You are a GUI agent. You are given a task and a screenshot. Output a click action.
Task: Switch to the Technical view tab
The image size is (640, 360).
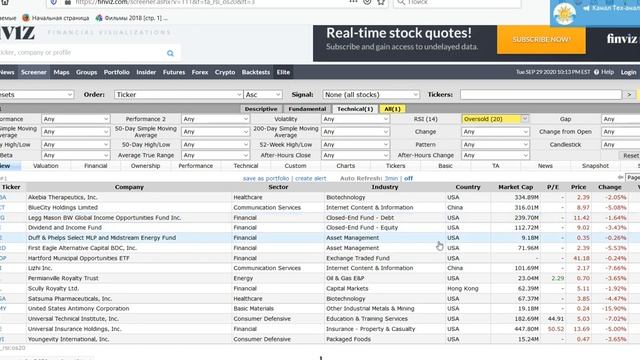(246, 166)
